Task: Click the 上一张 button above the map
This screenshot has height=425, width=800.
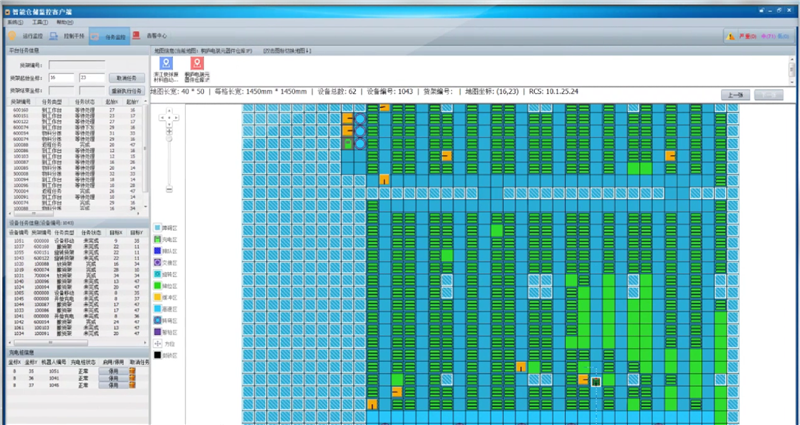Action: (x=735, y=94)
